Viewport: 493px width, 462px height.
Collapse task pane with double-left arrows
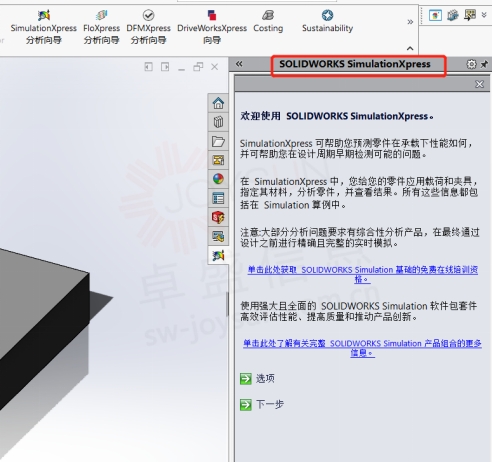pyautogui.click(x=239, y=64)
